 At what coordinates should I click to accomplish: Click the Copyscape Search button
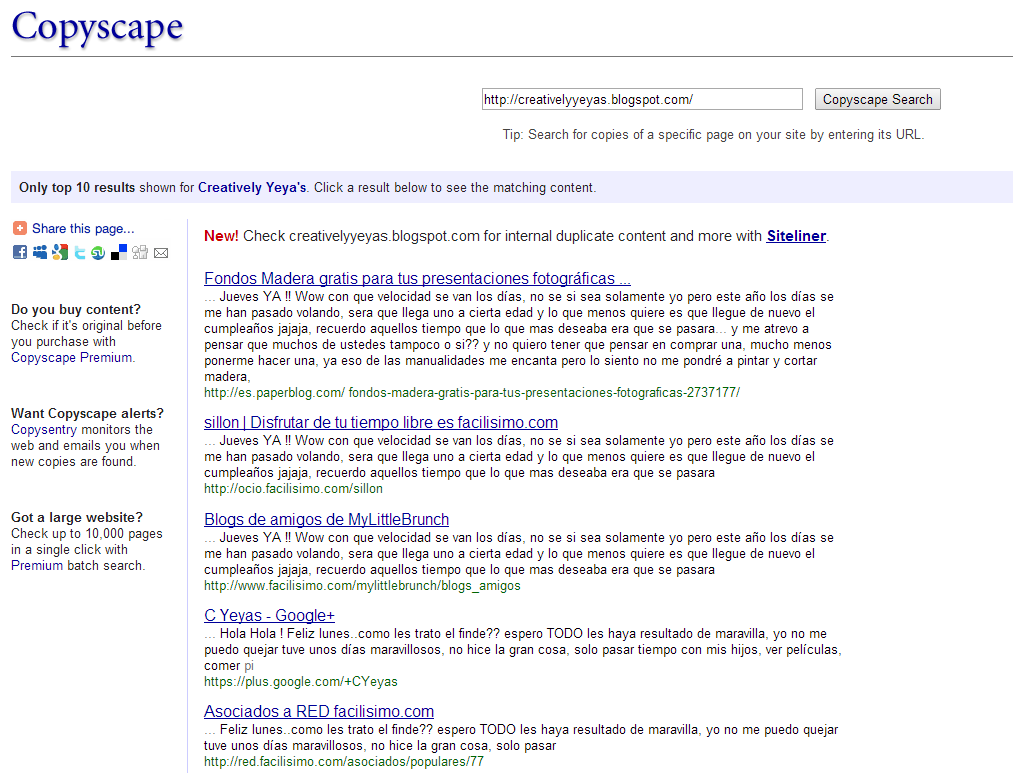click(877, 99)
